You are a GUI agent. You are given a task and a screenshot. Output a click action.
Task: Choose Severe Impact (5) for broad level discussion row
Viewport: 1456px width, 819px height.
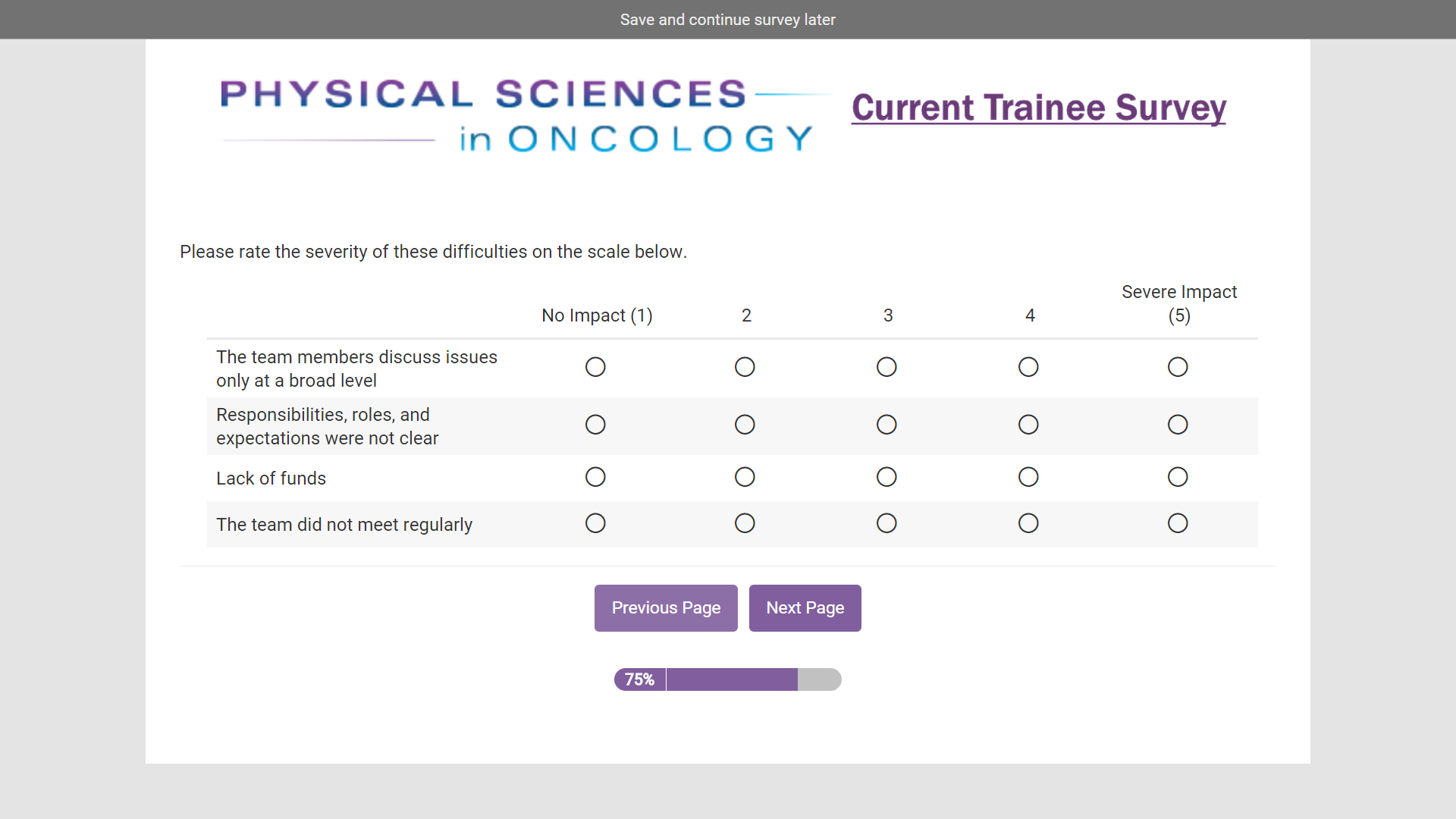click(x=1178, y=367)
